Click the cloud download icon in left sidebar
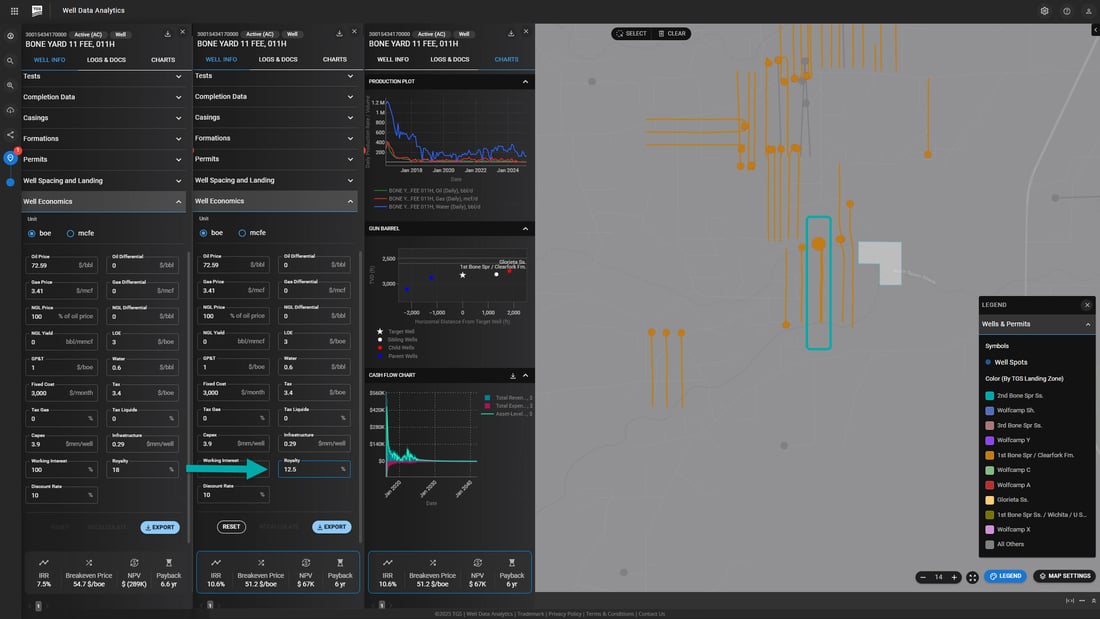The image size is (1100, 619). [x=10, y=110]
